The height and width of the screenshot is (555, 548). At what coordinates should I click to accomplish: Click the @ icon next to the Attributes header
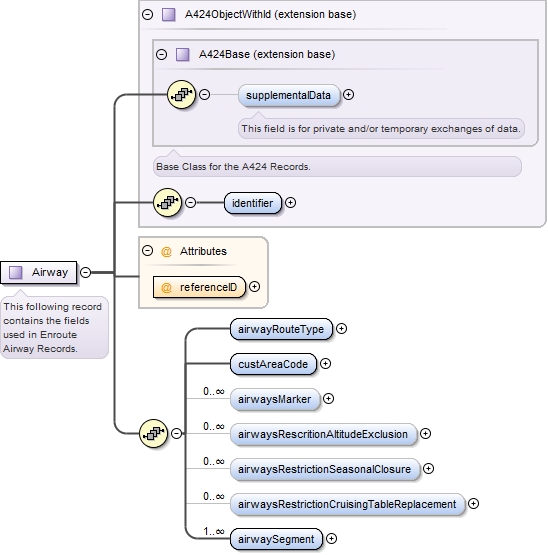click(x=166, y=251)
